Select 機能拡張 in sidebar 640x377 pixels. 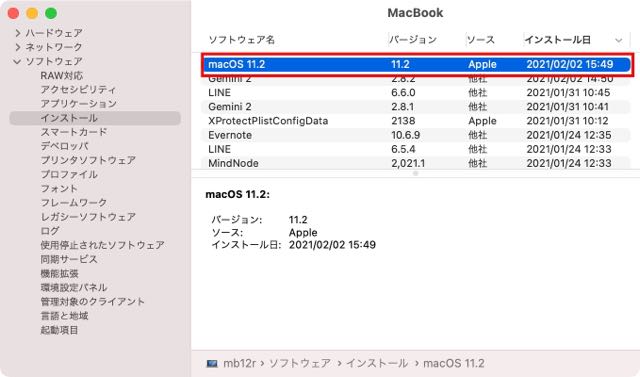(59, 273)
